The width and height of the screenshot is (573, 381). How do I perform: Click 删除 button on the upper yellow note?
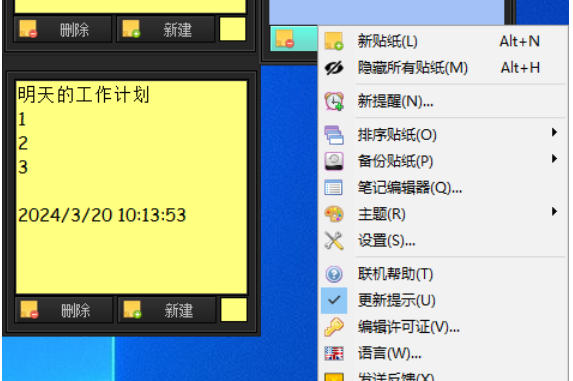63,29
